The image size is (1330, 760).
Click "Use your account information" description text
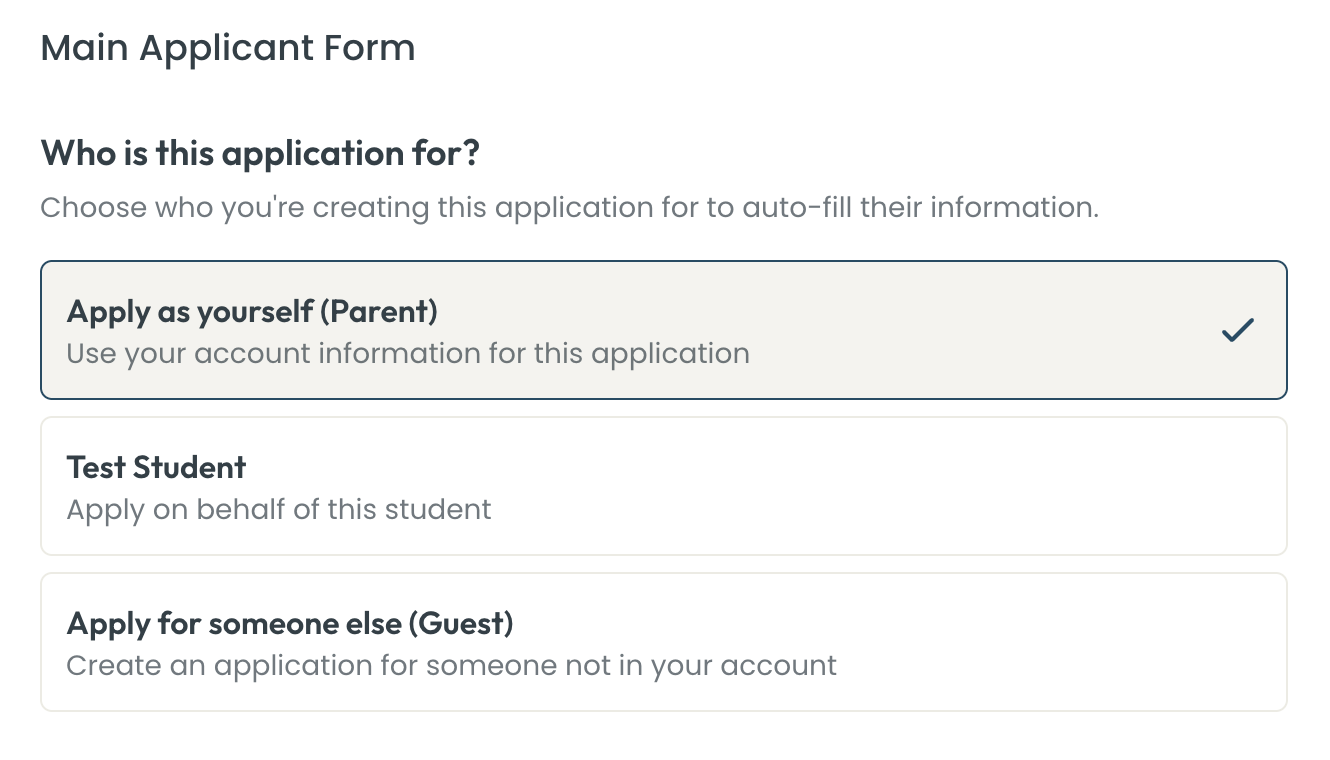[407, 354]
